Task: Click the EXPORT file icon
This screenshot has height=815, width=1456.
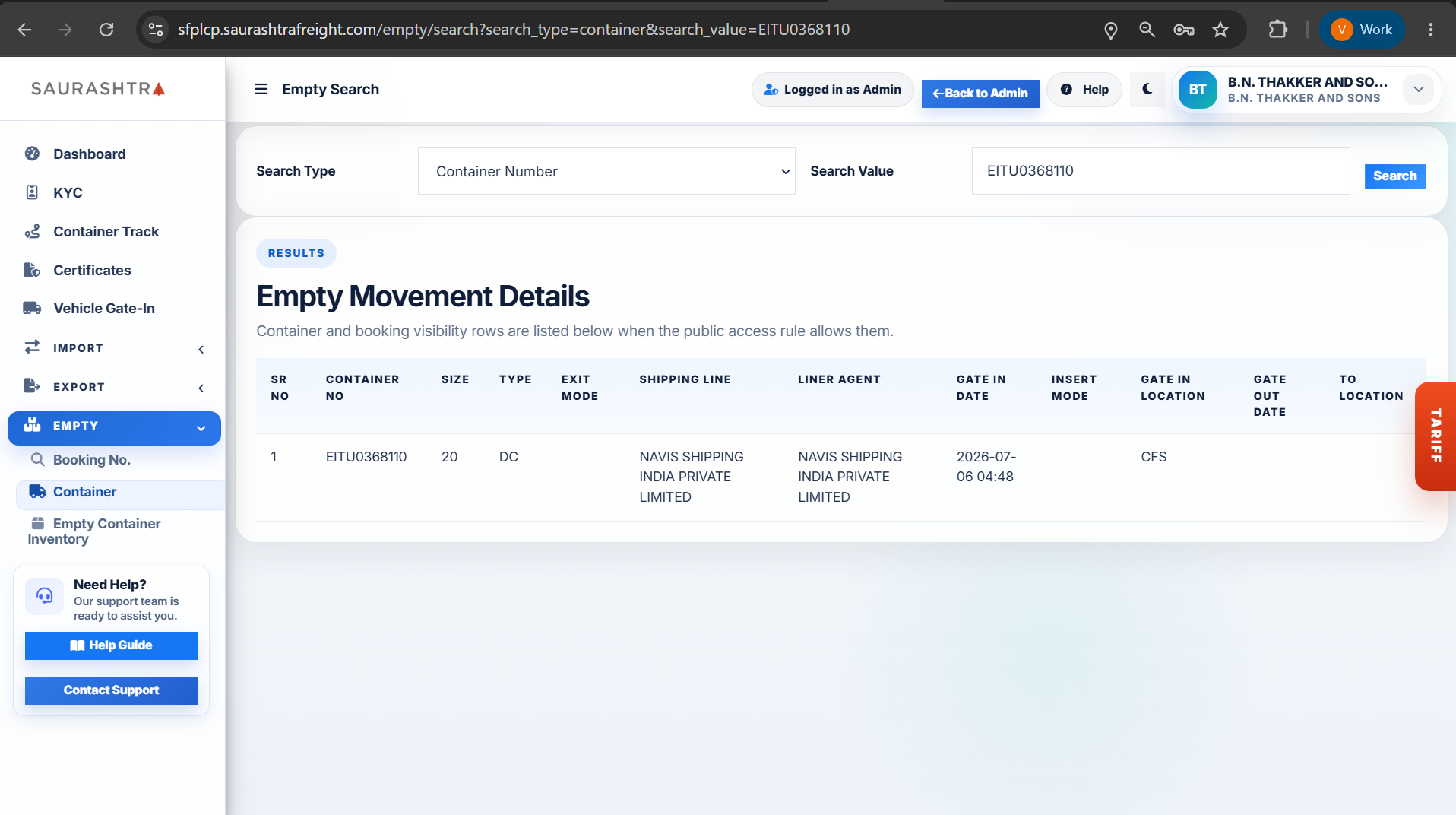Action: [32, 385]
